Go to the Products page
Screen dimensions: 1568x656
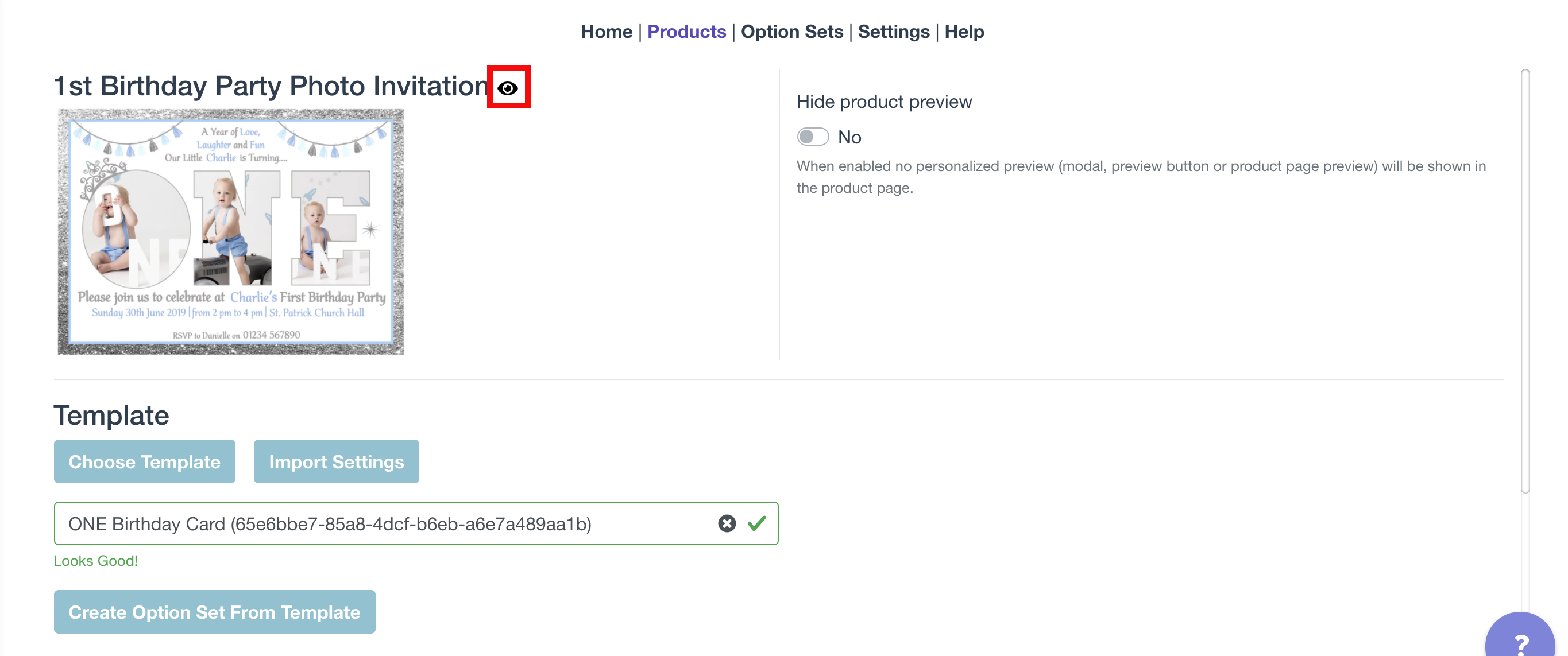pos(686,32)
